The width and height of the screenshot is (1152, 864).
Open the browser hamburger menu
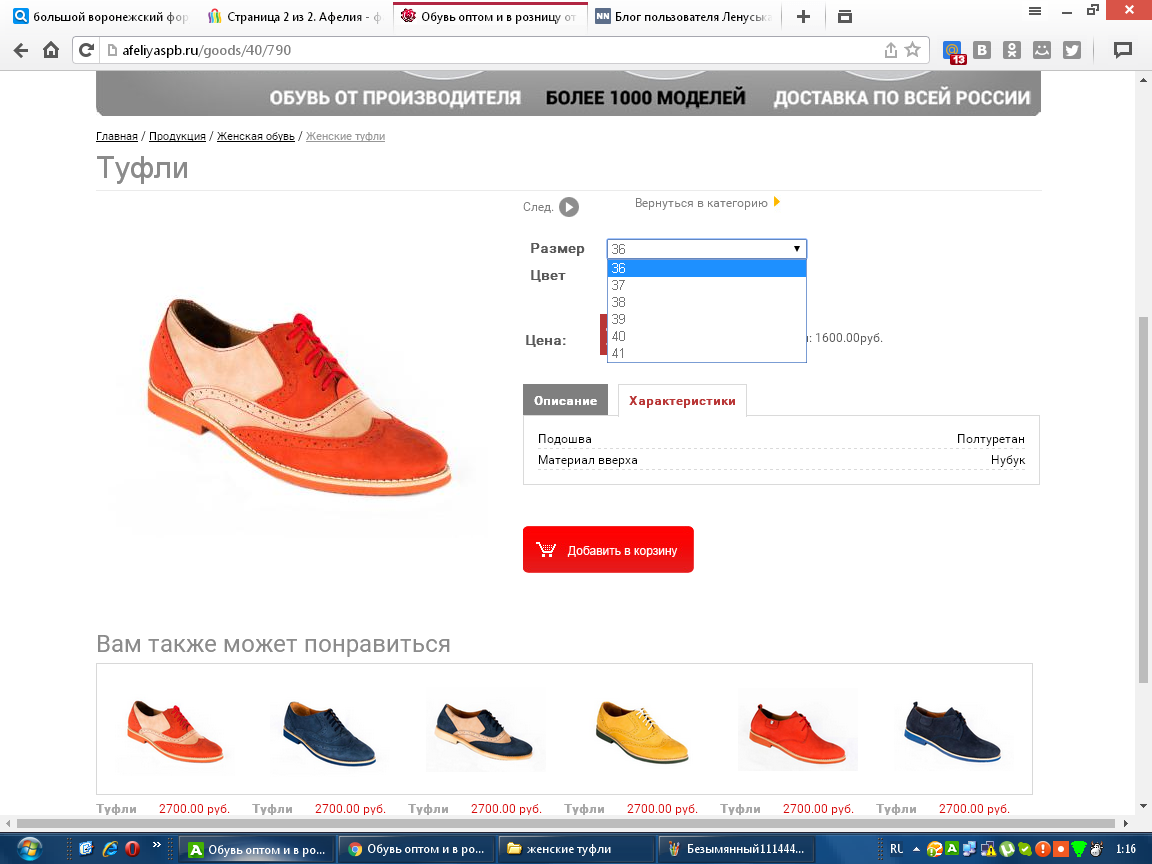click(x=1035, y=10)
